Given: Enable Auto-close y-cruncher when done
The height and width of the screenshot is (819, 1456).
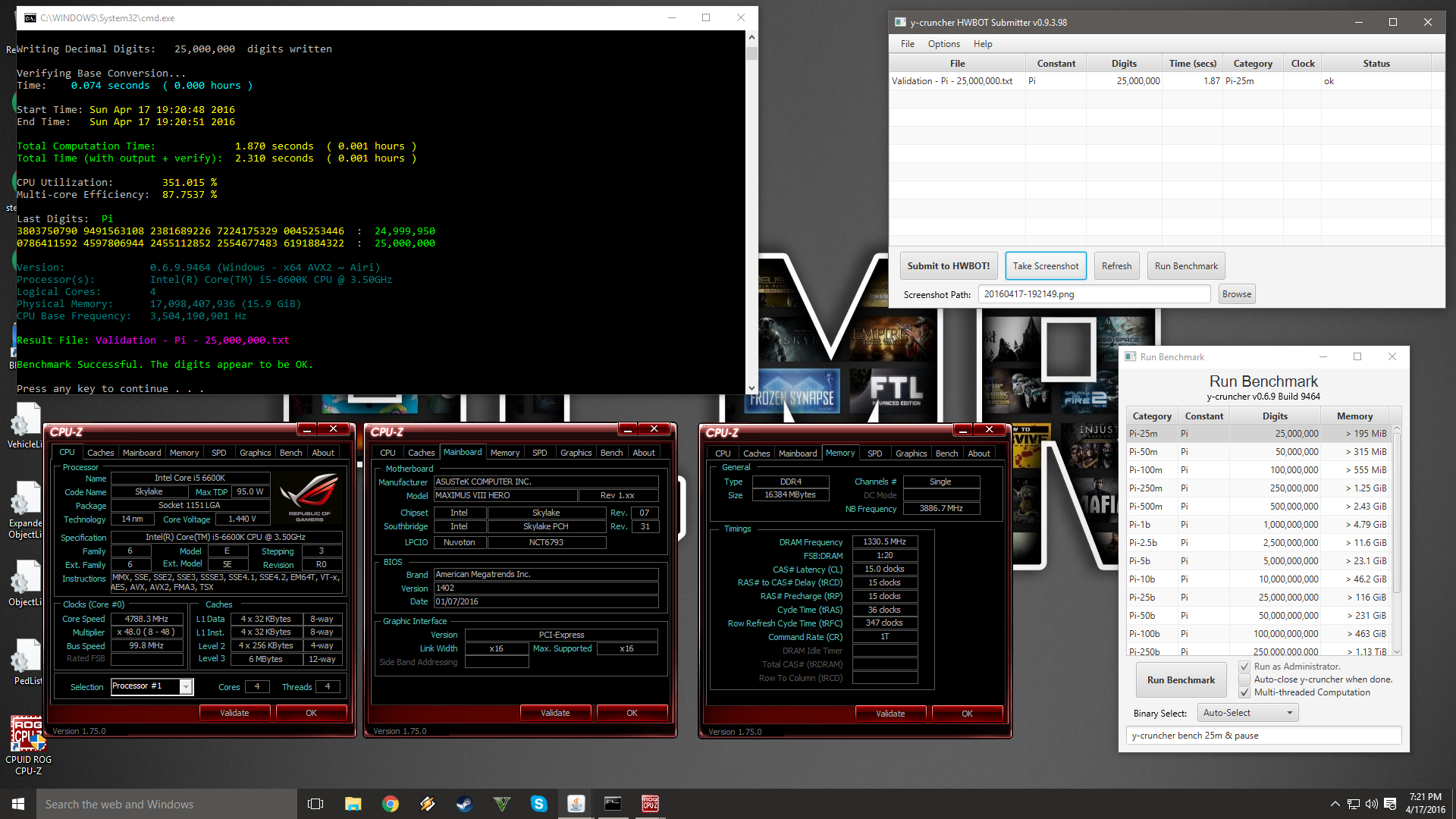Looking at the screenshot, I should [x=1244, y=679].
